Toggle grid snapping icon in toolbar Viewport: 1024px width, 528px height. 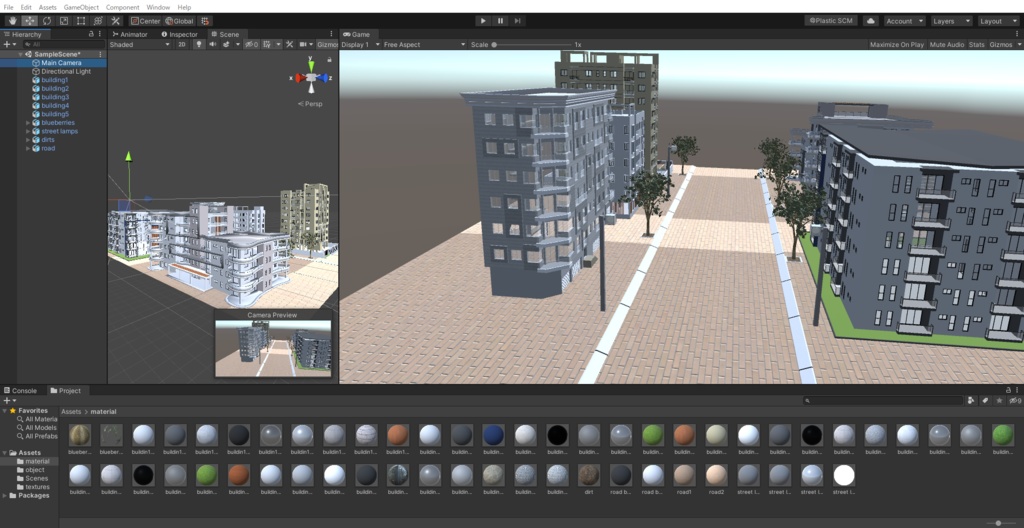point(204,21)
